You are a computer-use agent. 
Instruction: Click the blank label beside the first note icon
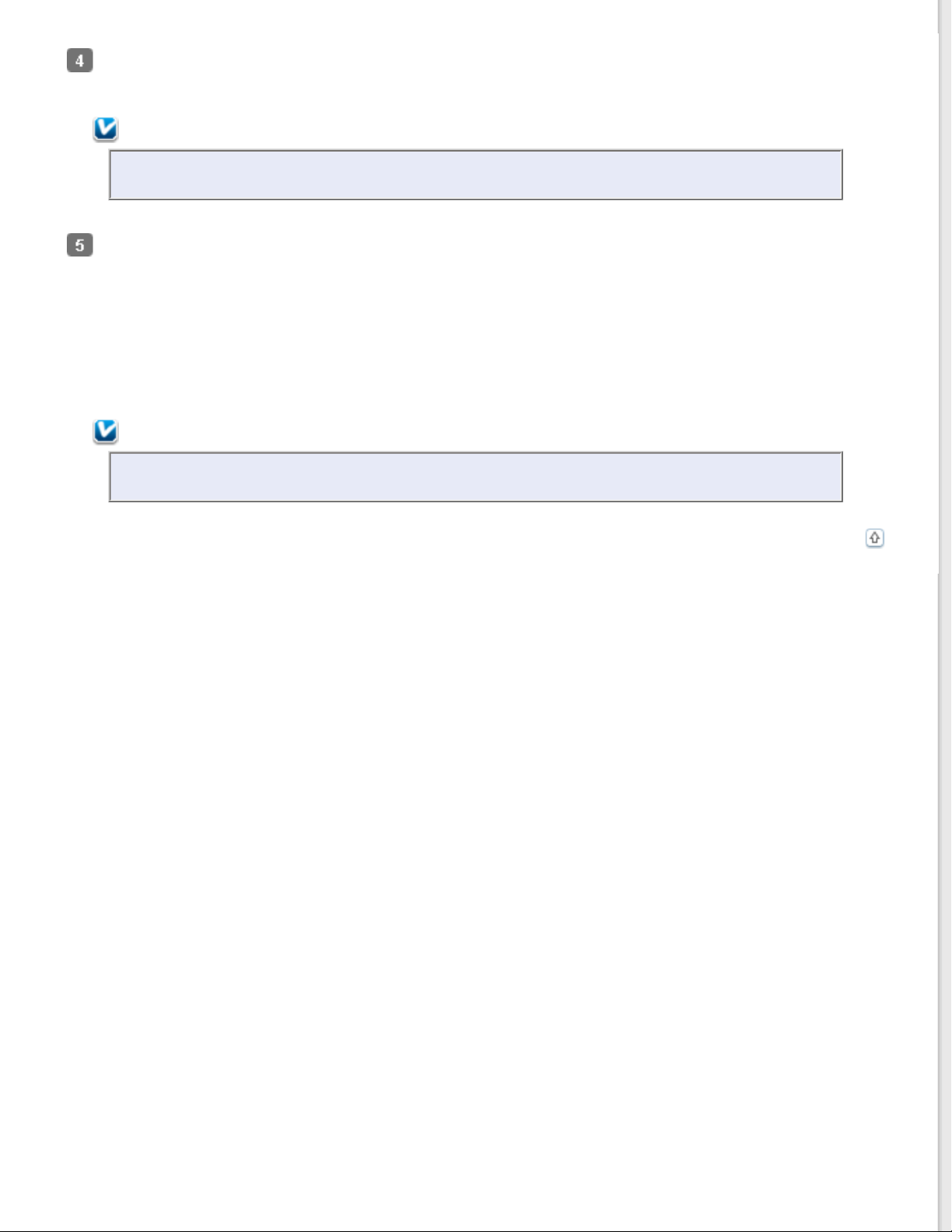pos(466,129)
